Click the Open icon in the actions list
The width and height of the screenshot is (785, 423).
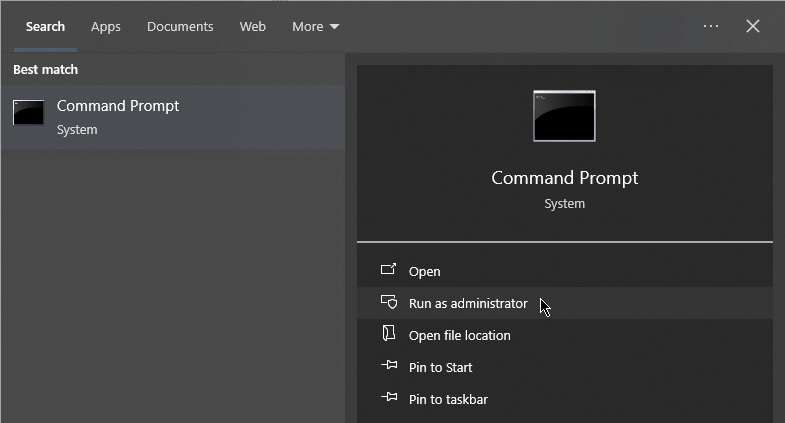[x=389, y=271]
